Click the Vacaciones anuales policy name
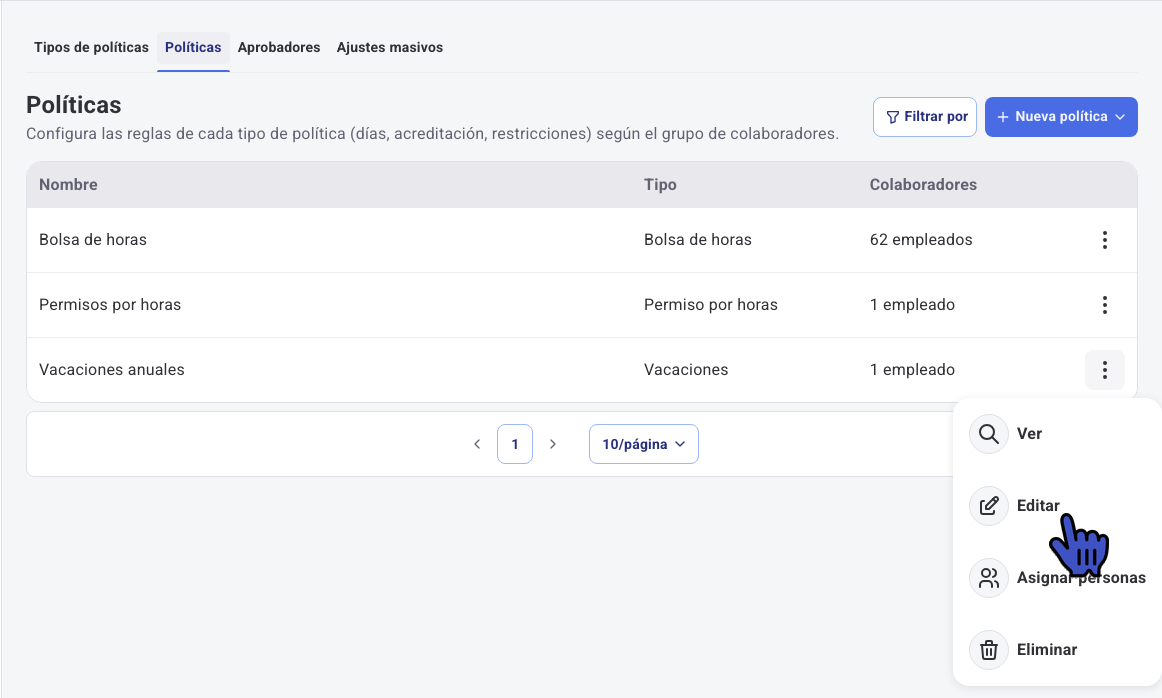1162x698 pixels. click(112, 370)
